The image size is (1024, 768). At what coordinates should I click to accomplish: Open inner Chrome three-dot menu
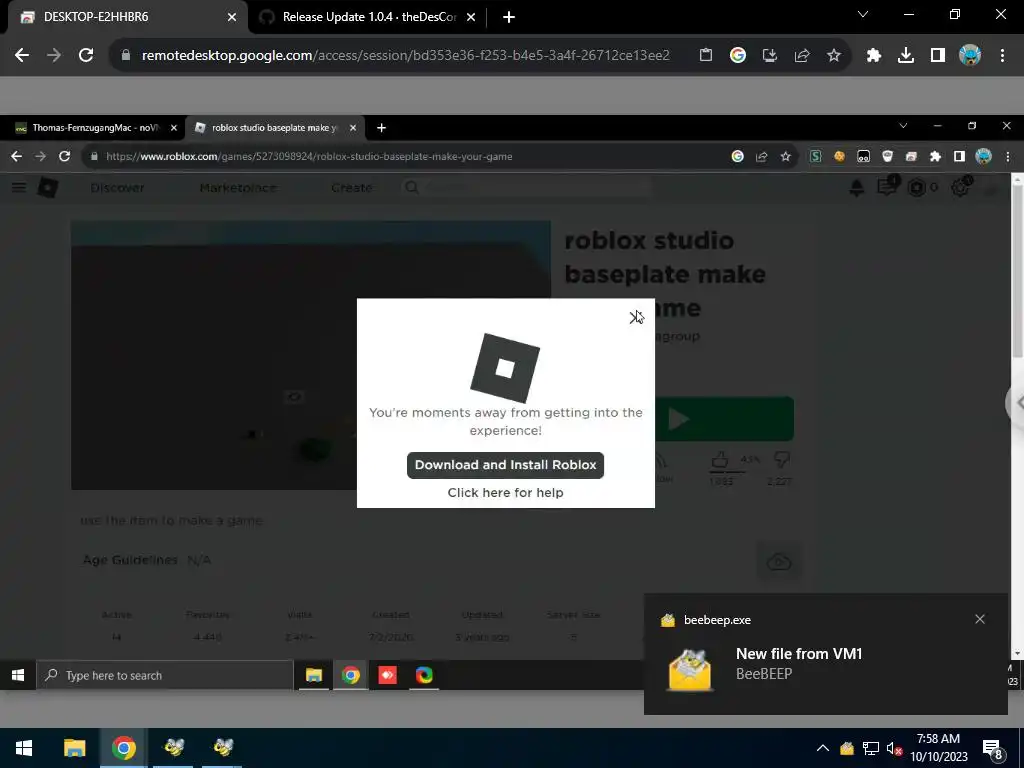pos(1008,156)
